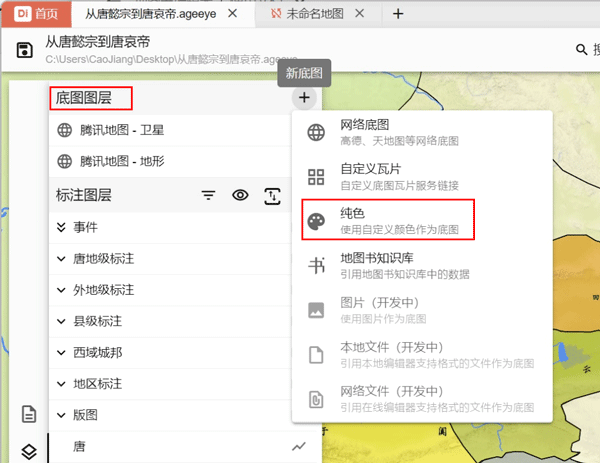This screenshot has height=463, width=600.
Task: Expand the 地区标注 group chevron
Action: pyautogui.click(x=61, y=384)
